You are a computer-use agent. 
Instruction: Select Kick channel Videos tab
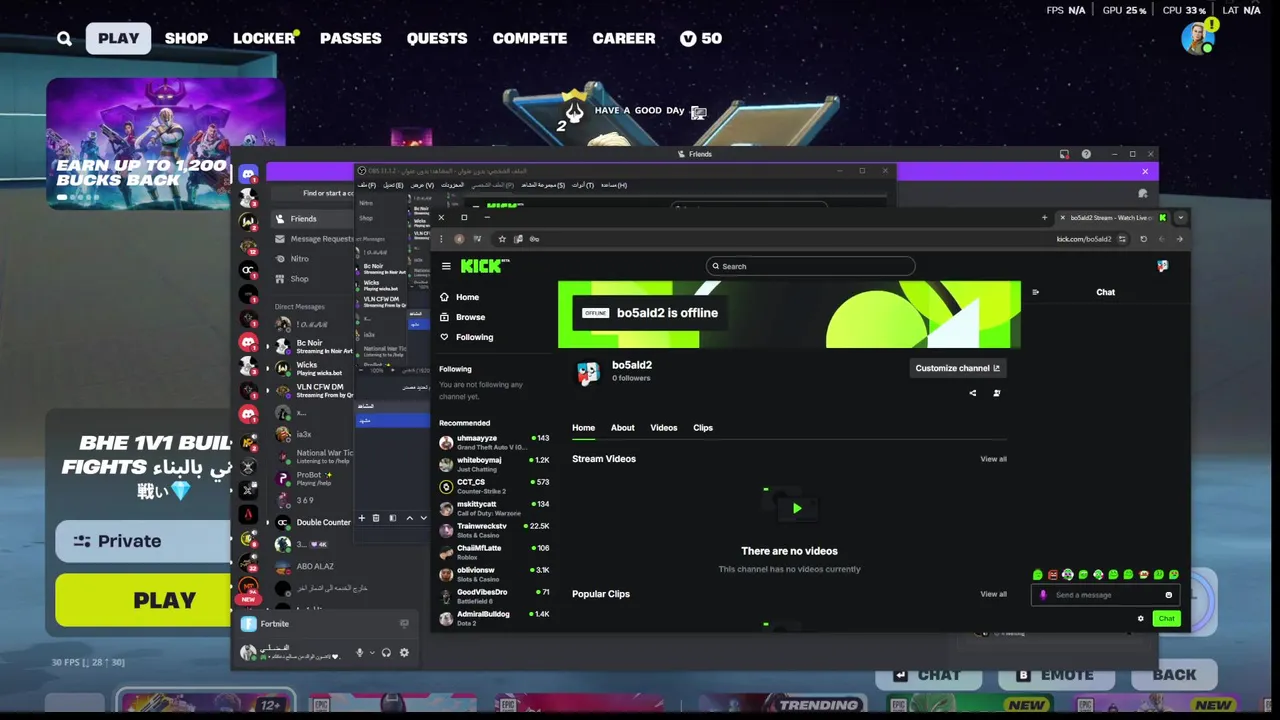[x=663, y=428]
